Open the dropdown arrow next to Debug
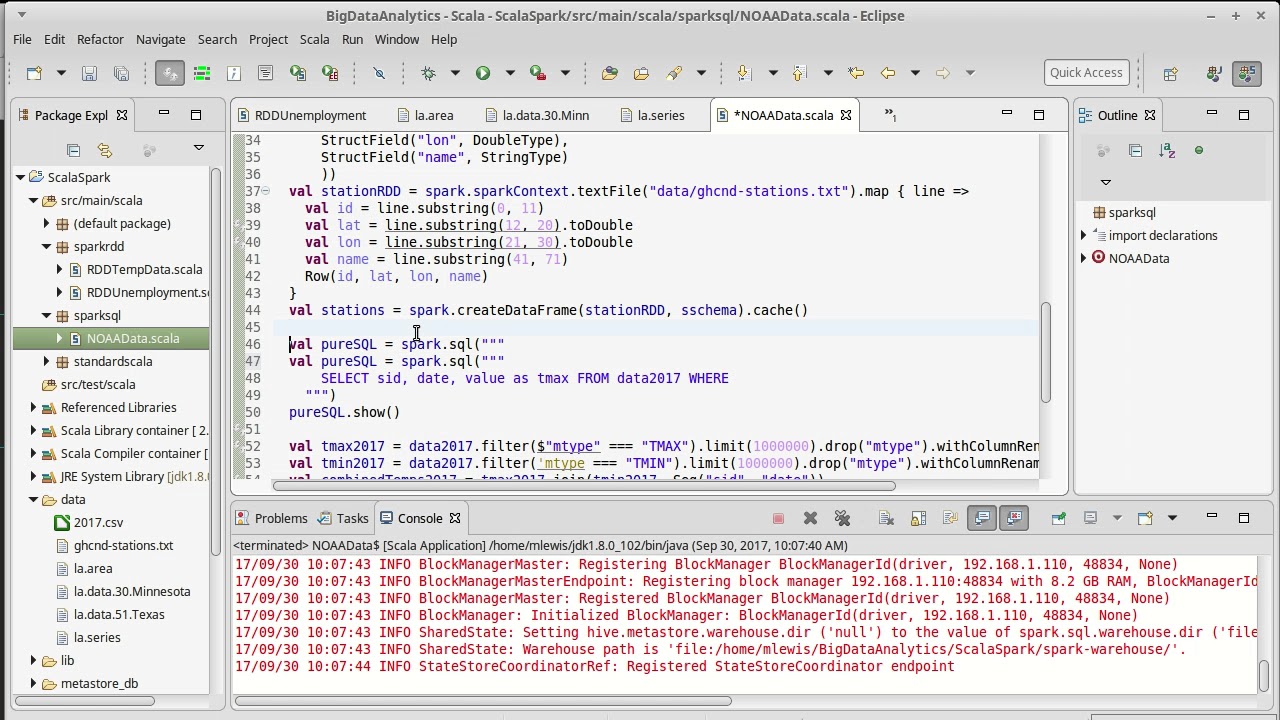 coord(455,73)
